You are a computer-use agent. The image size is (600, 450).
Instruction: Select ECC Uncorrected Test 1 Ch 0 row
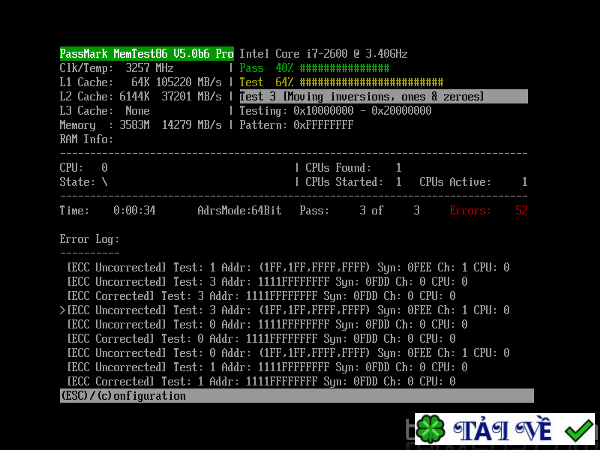(x=267, y=367)
